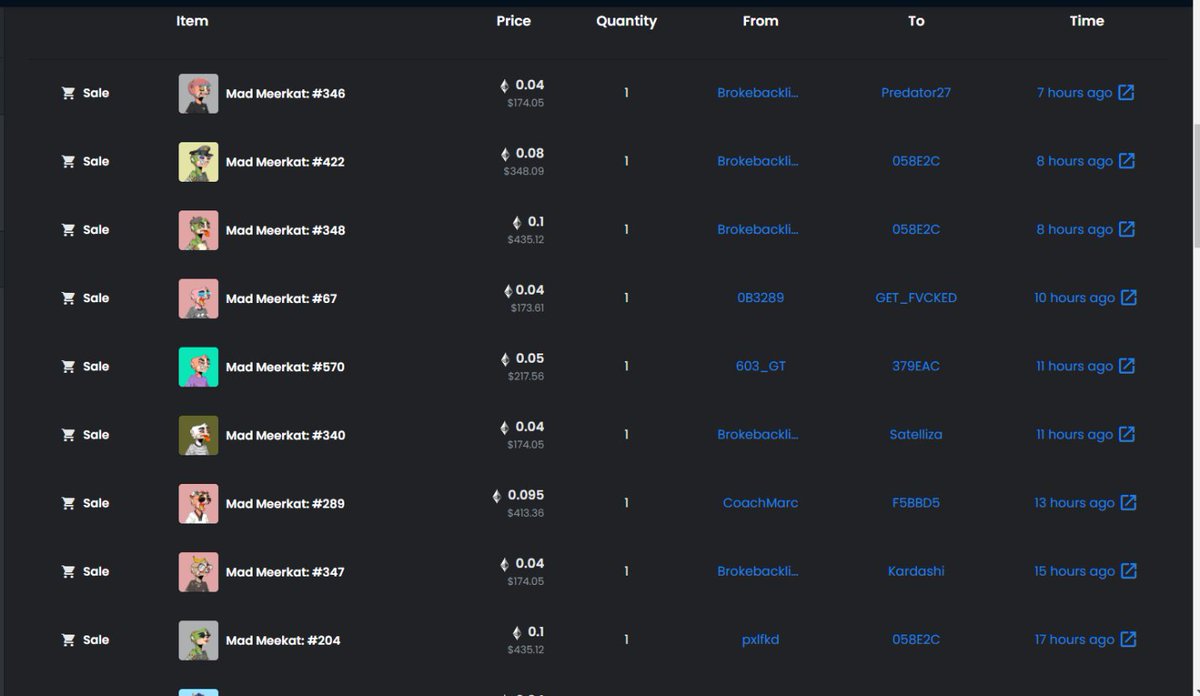This screenshot has height=696, width=1200.
Task: Click the cart Sale icon for #347
Action: [68, 571]
